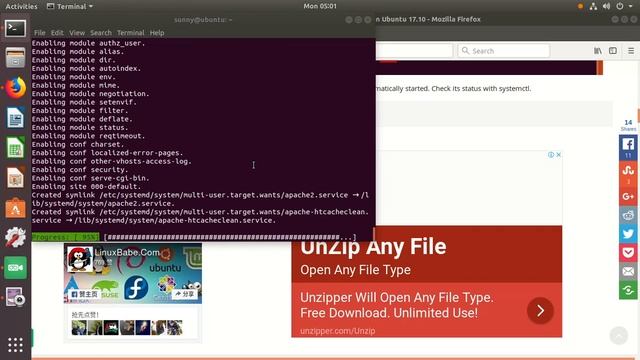The height and width of the screenshot is (360, 640).
Task: Click the unzipper ad arrow button
Action: coord(540,311)
